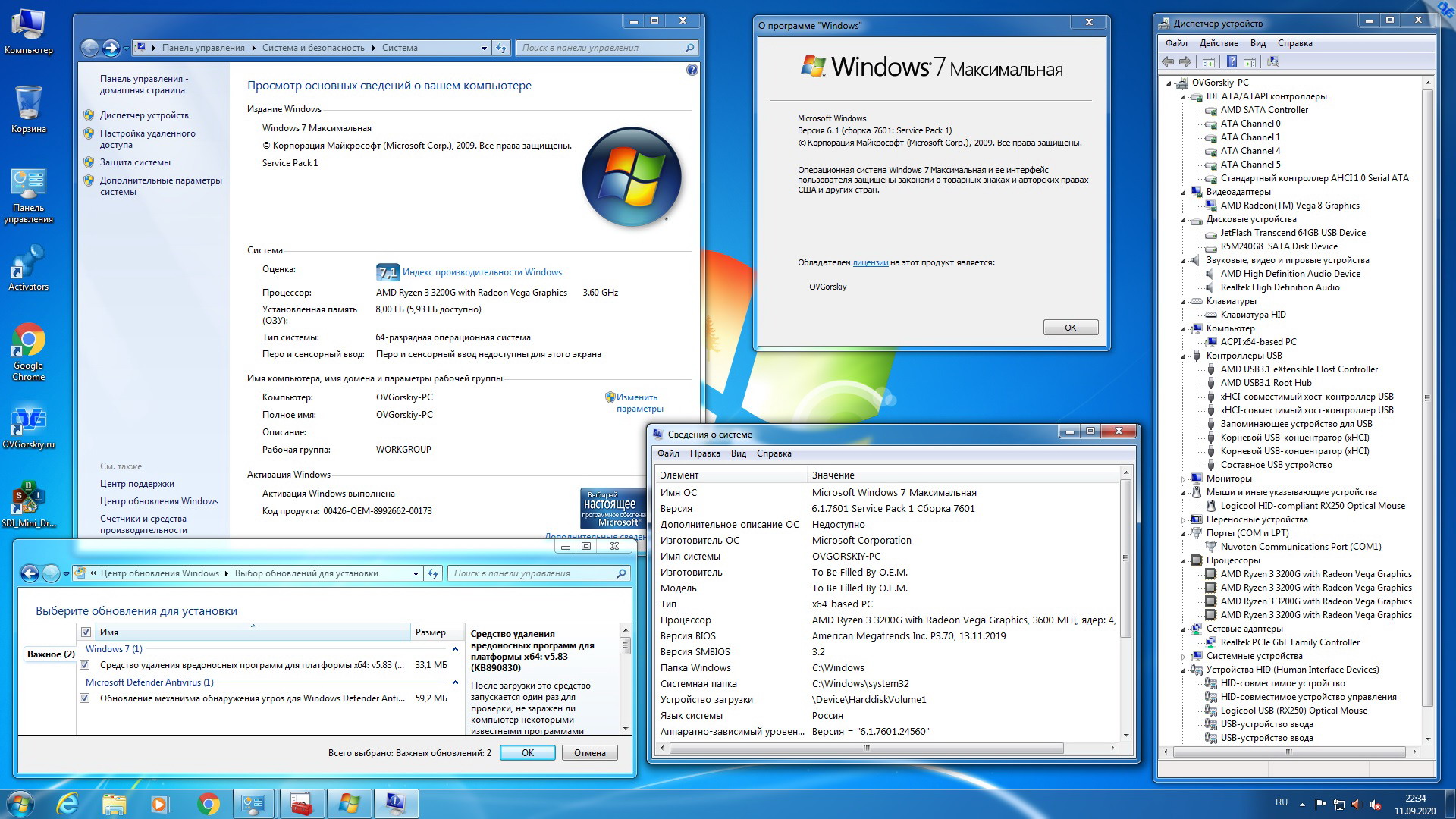Uncheck the malicious software removal tool update
The image size is (1456, 819).
(85, 665)
